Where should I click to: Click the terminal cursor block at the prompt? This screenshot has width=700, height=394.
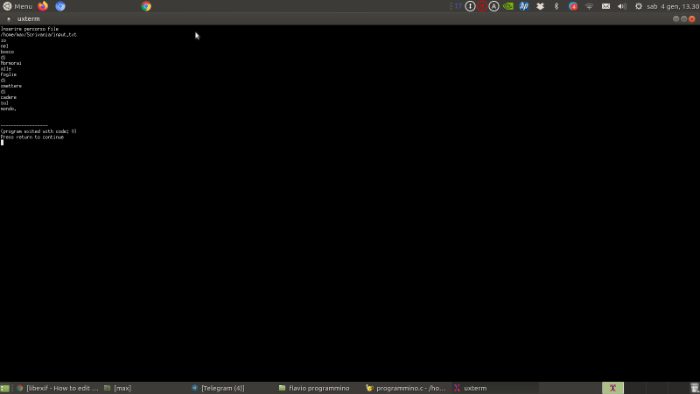2,142
